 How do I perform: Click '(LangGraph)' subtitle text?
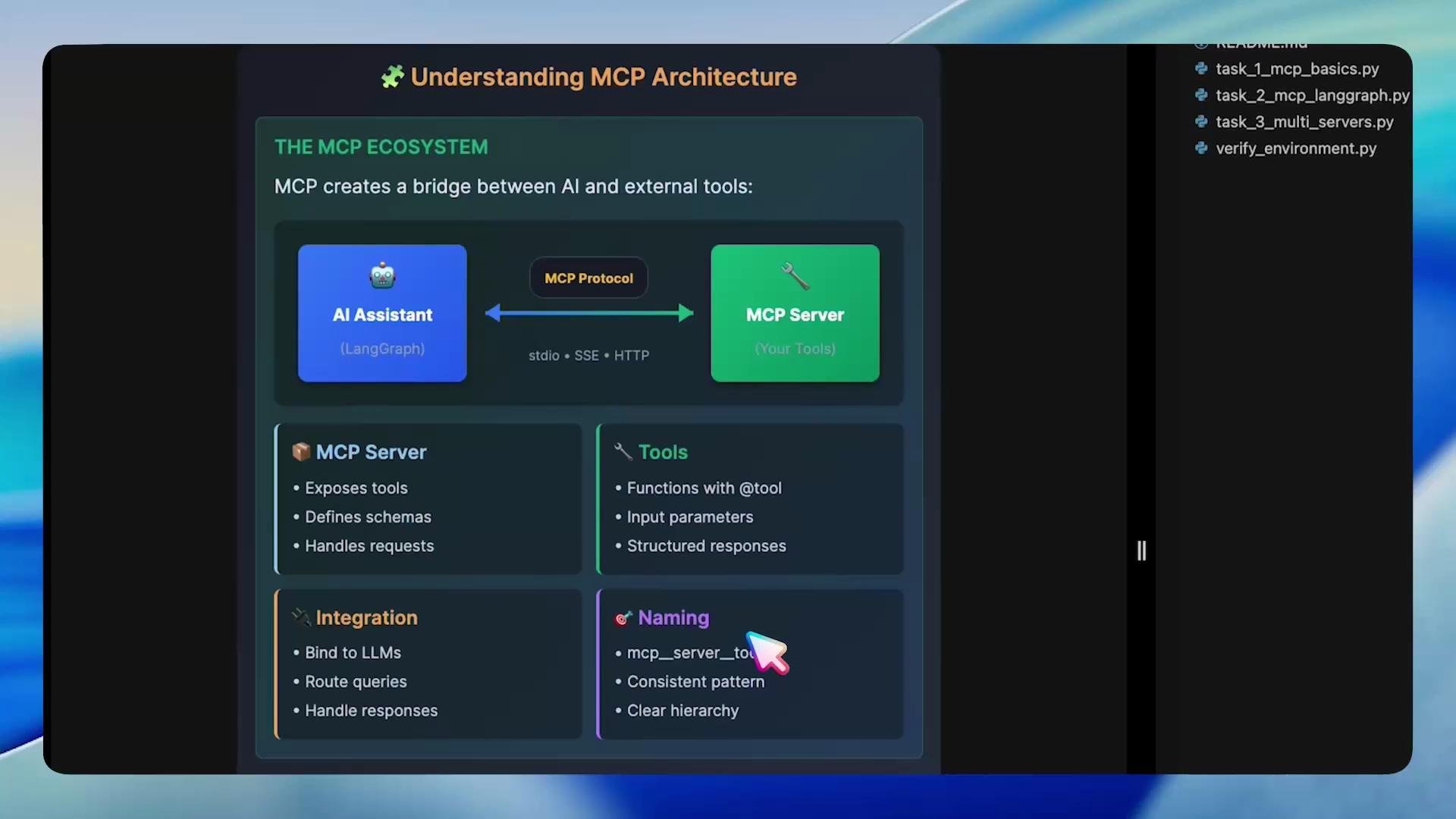point(382,349)
